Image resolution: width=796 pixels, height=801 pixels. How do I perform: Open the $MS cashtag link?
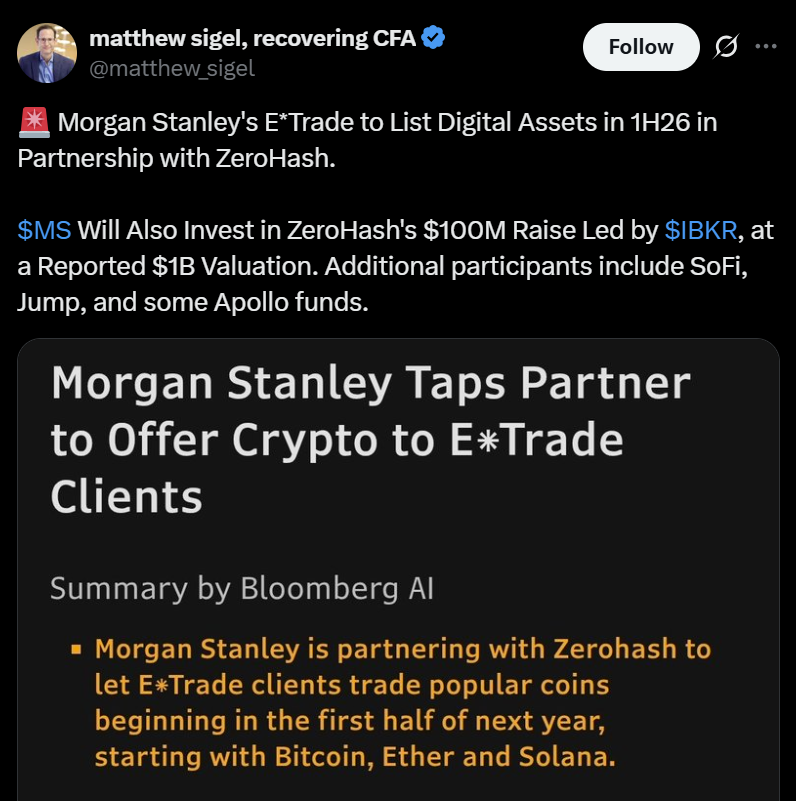[45, 230]
